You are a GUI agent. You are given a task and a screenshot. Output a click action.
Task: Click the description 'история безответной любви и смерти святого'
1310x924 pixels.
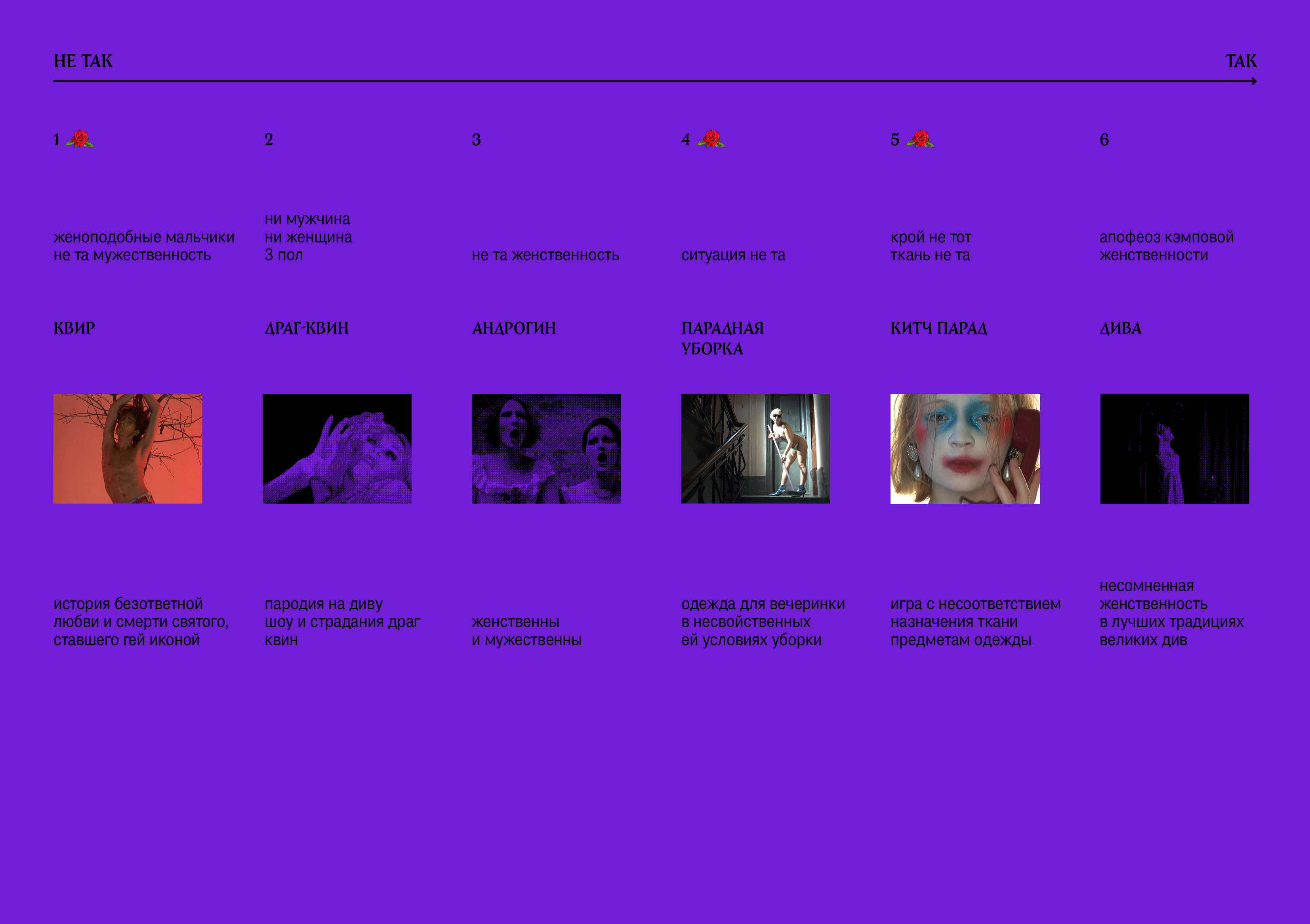click(x=141, y=613)
